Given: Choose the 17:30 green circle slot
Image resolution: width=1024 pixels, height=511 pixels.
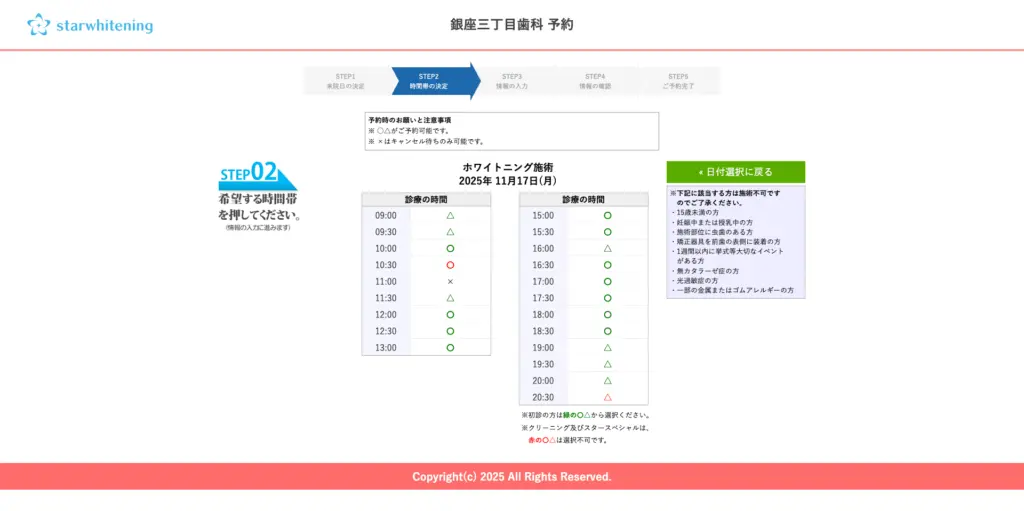Looking at the screenshot, I should coord(607,298).
